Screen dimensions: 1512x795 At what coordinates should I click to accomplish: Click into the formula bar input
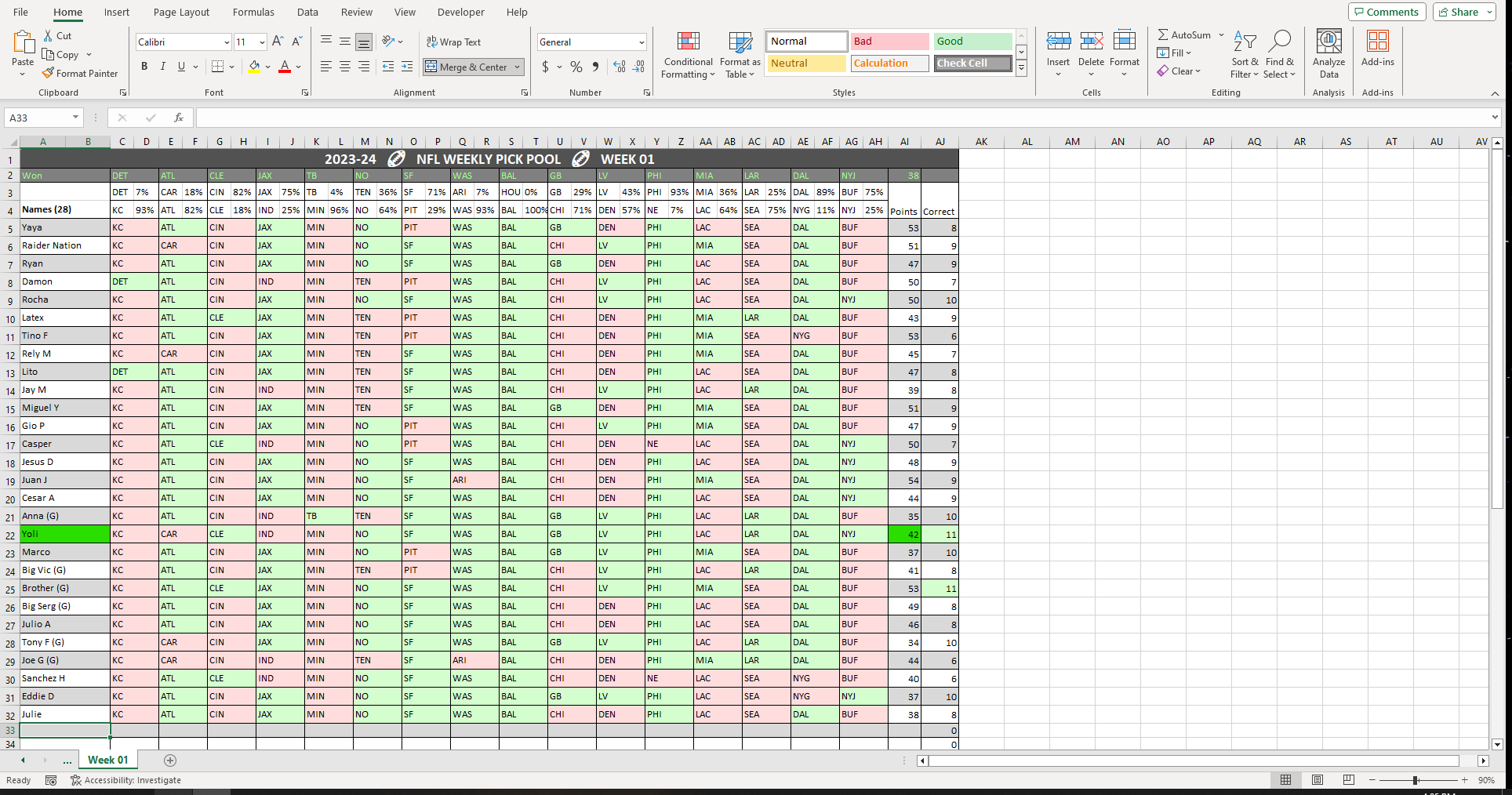843,118
